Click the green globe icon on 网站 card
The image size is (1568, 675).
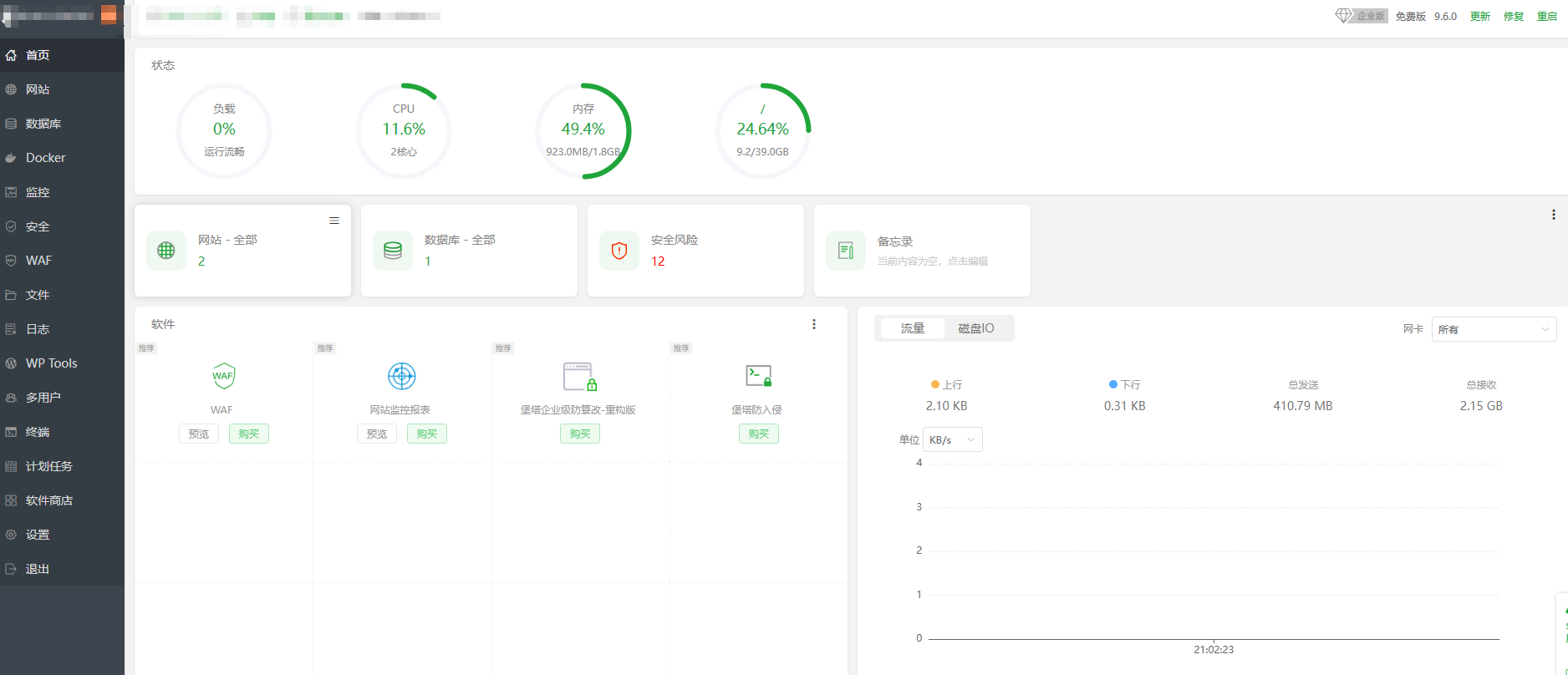(166, 251)
